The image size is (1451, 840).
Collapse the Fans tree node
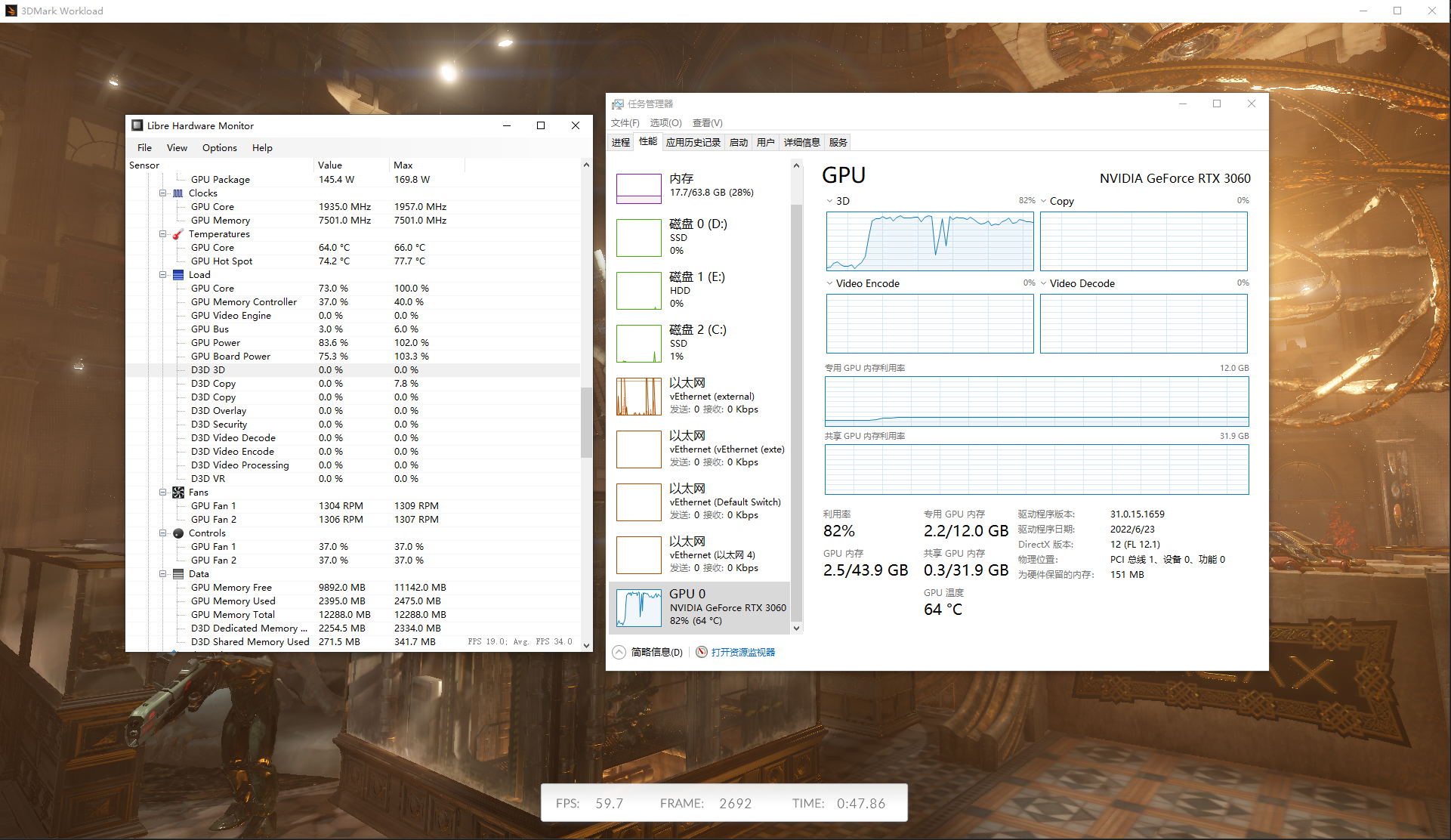162,493
